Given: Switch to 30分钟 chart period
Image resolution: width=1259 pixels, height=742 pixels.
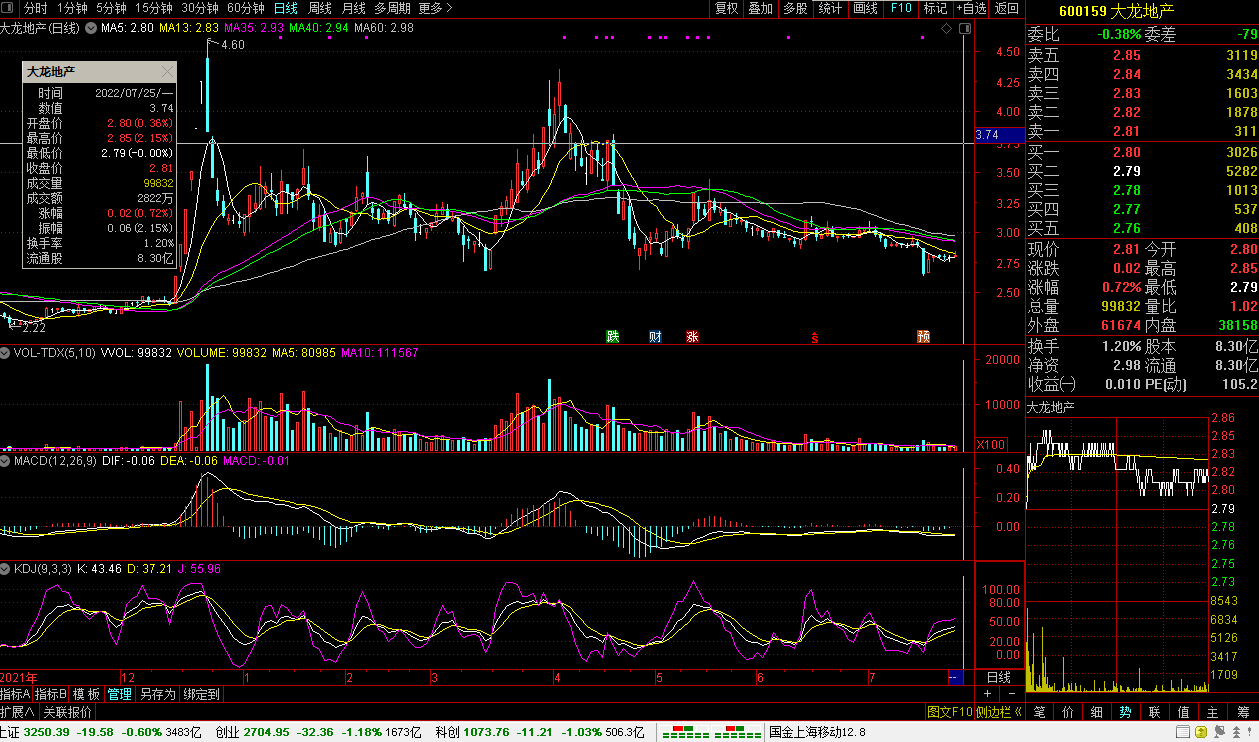Looking at the screenshot, I should pos(200,8).
